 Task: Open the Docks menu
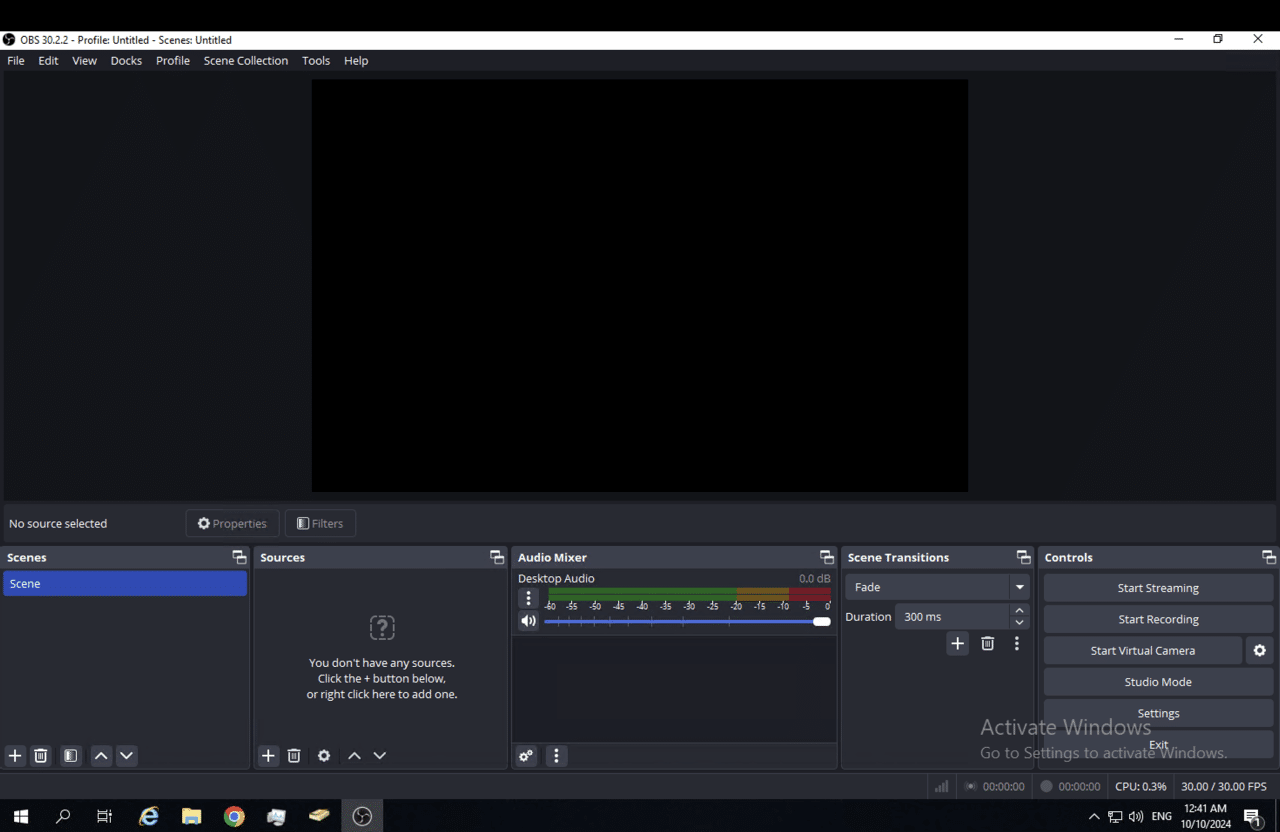(x=126, y=60)
